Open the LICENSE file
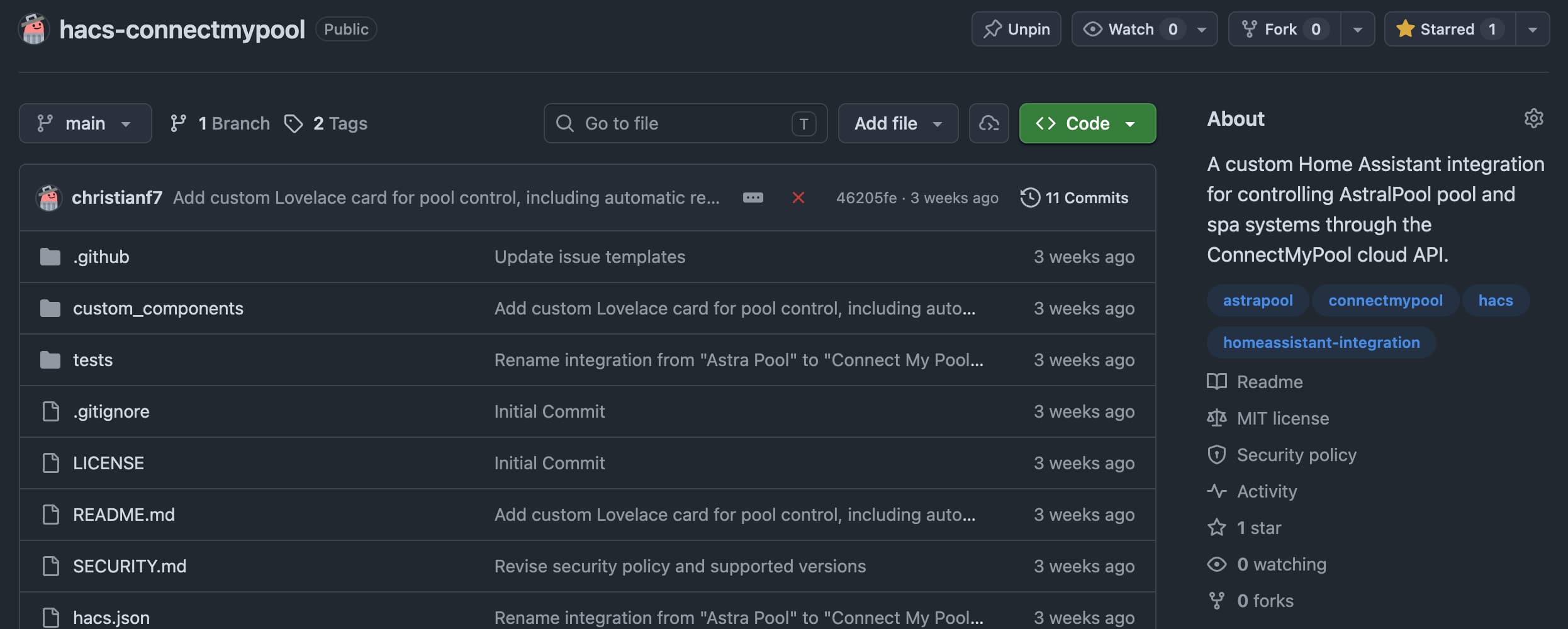 pyautogui.click(x=108, y=463)
